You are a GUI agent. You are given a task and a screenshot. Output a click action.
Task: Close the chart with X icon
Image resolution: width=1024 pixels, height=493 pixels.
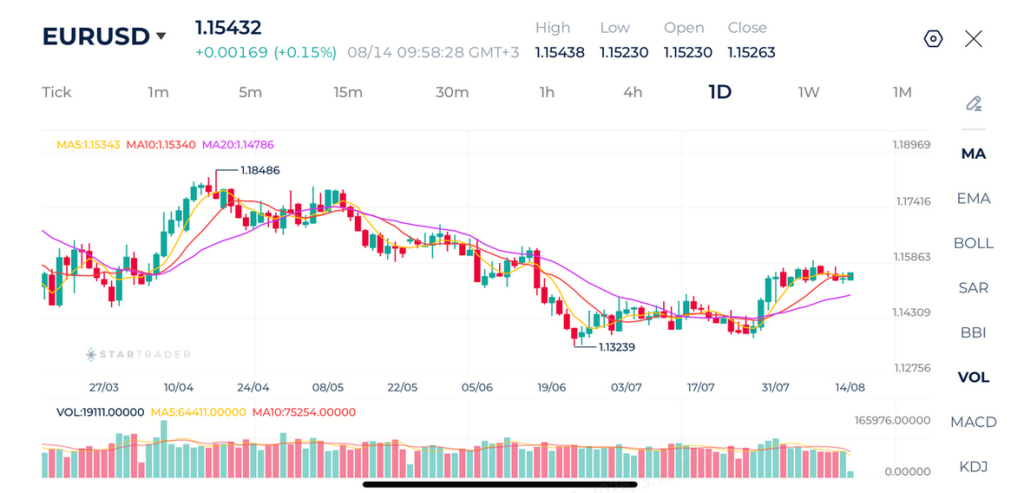pos(973,39)
